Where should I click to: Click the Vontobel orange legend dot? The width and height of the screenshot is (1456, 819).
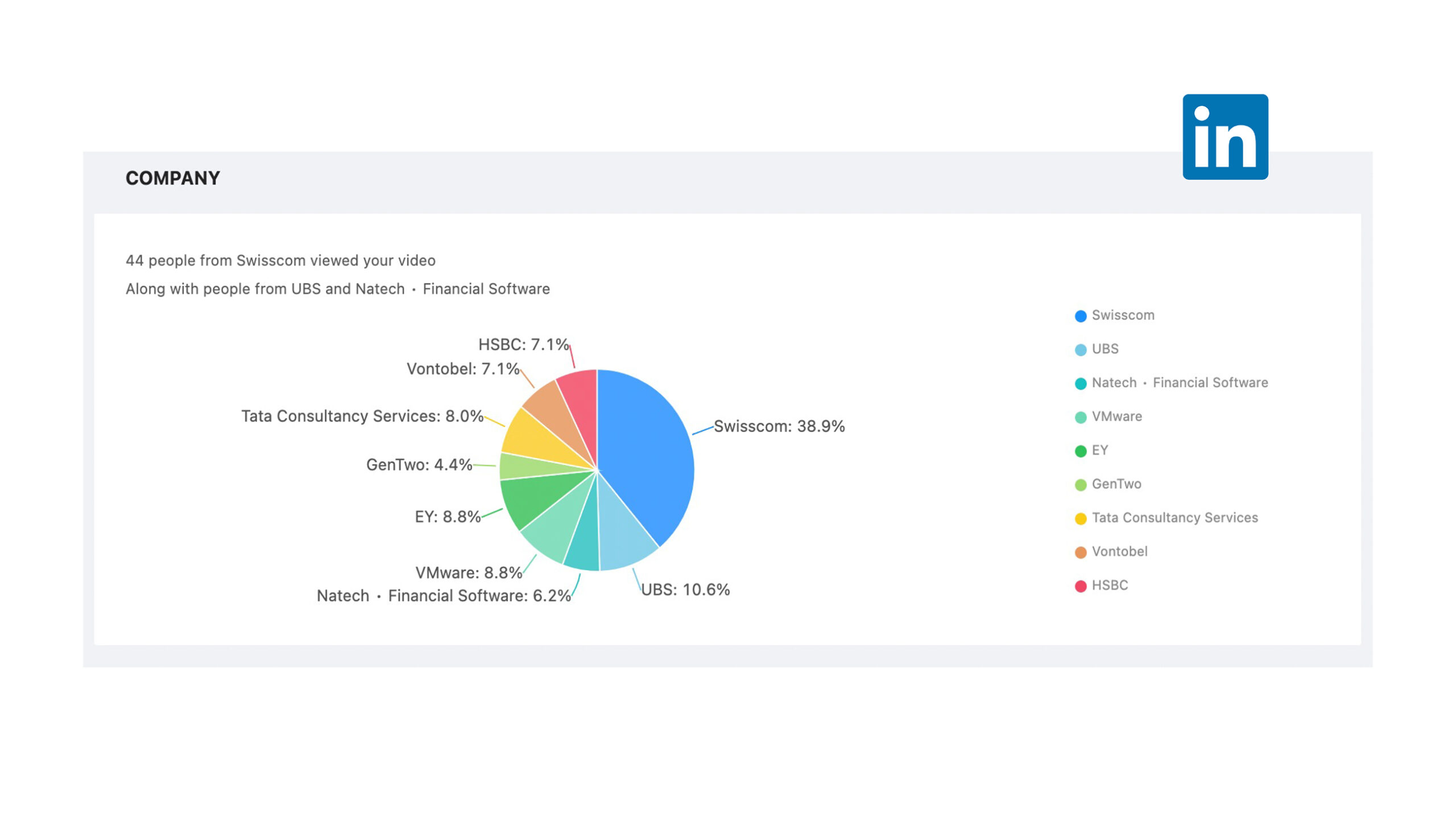click(x=1081, y=553)
